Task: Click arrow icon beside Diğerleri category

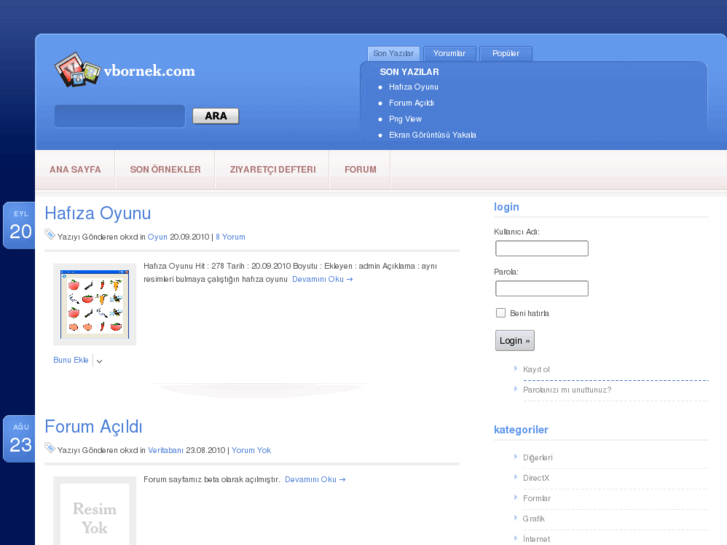Action: 516,456
